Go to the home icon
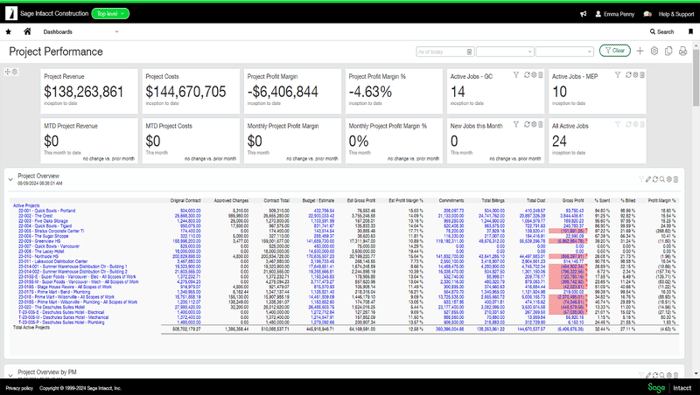The height and width of the screenshot is (395, 700). tap(27, 31)
